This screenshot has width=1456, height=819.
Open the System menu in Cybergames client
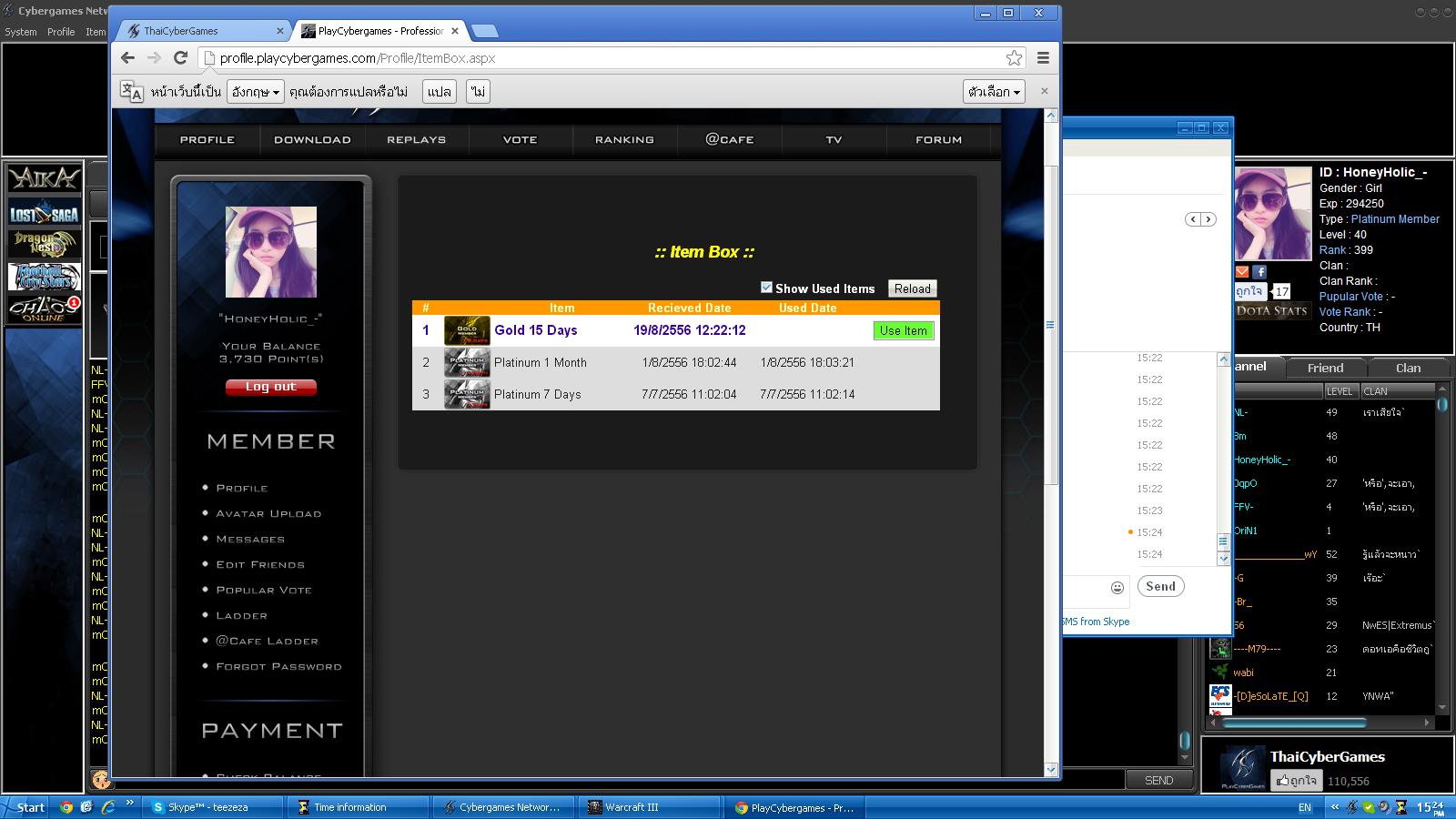point(21,32)
